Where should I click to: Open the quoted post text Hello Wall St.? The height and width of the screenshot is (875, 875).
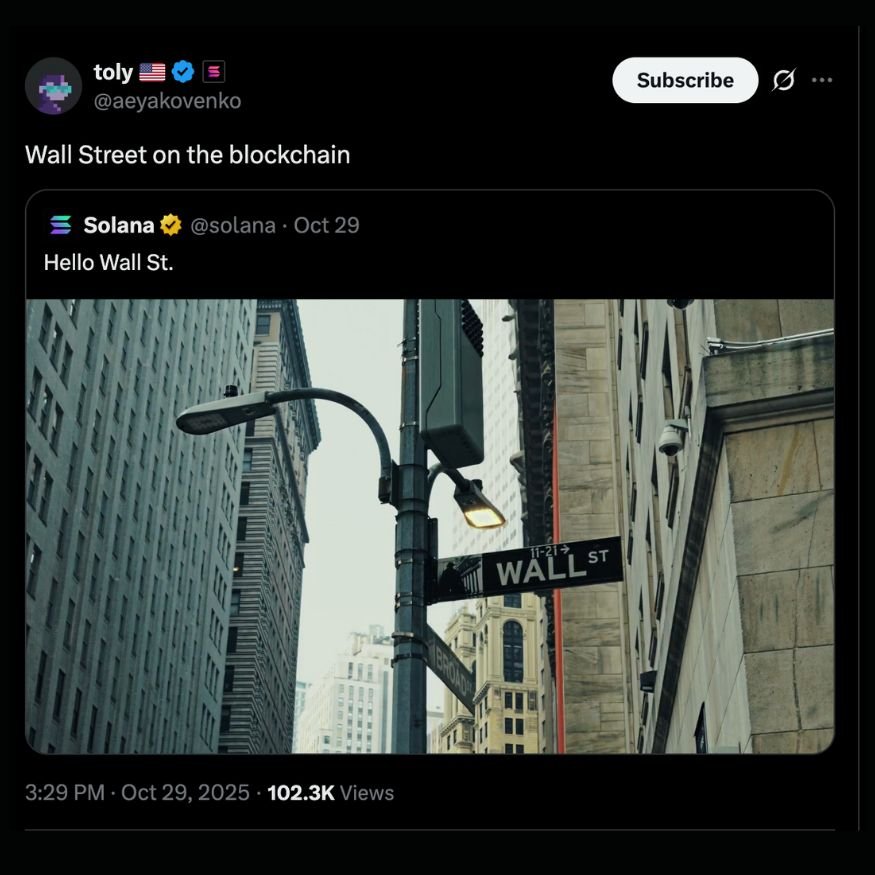point(108,262)
